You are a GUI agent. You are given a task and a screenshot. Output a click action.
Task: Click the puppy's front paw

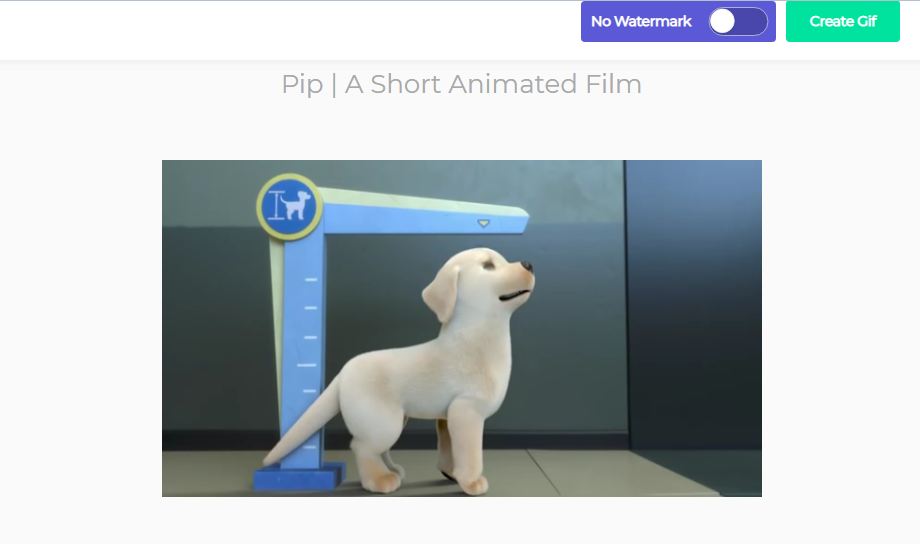tap(475, 485)
